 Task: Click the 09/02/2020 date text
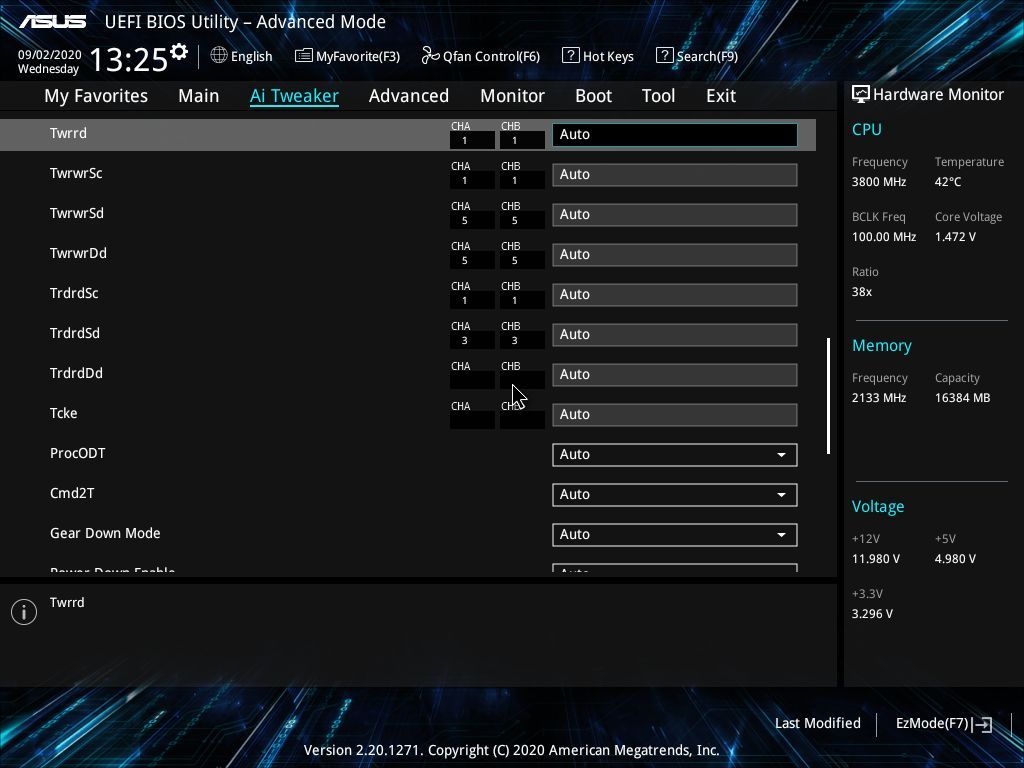pyautogui.click(x=49, y=55)
